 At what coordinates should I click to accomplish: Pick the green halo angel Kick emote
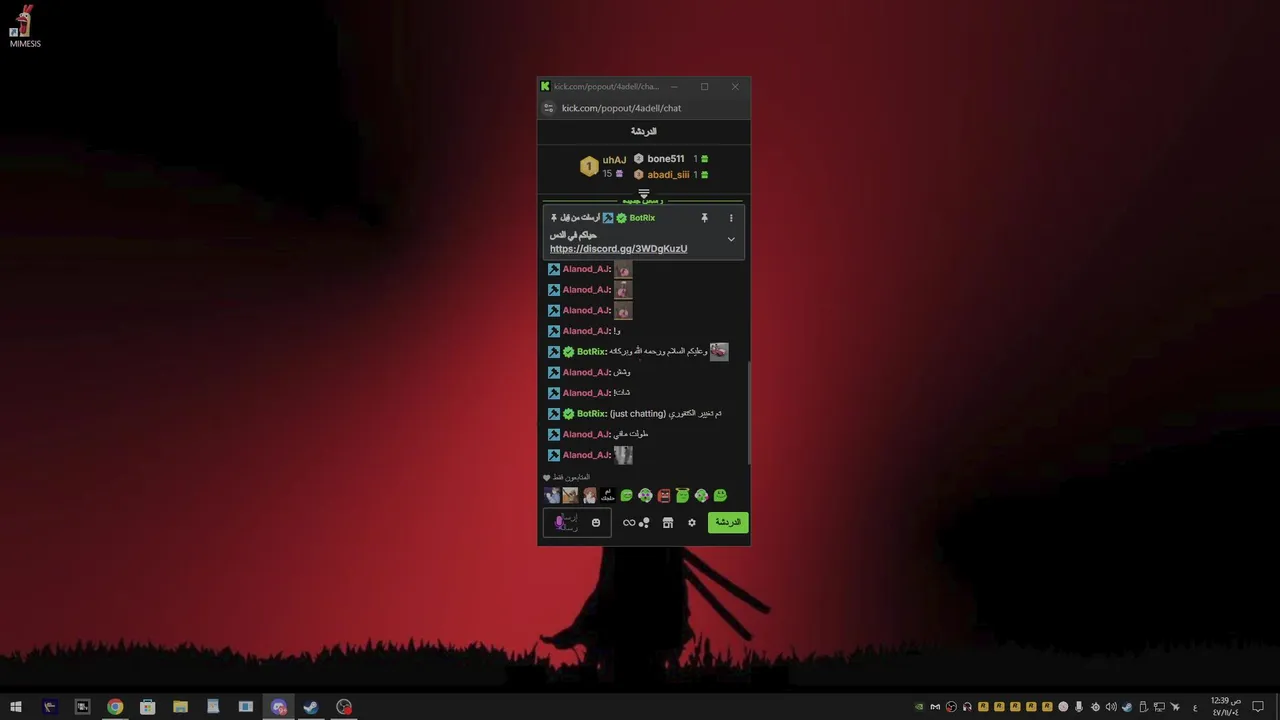click(683, 495)
